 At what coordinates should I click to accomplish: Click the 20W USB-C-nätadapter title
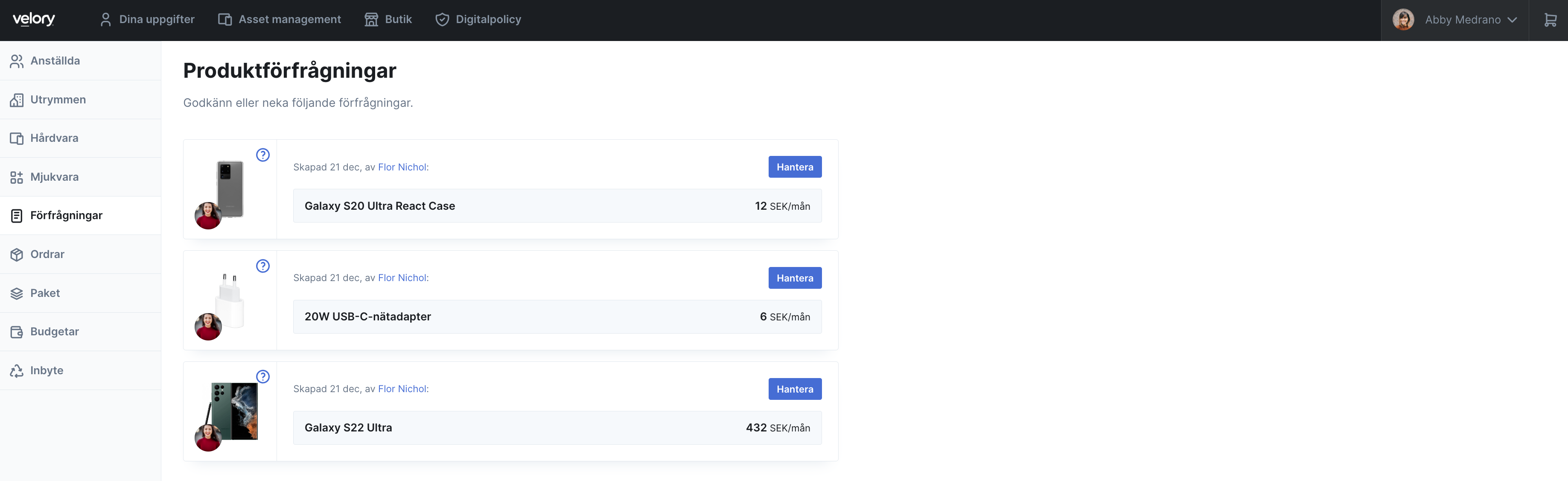click(x=367, y=317)
